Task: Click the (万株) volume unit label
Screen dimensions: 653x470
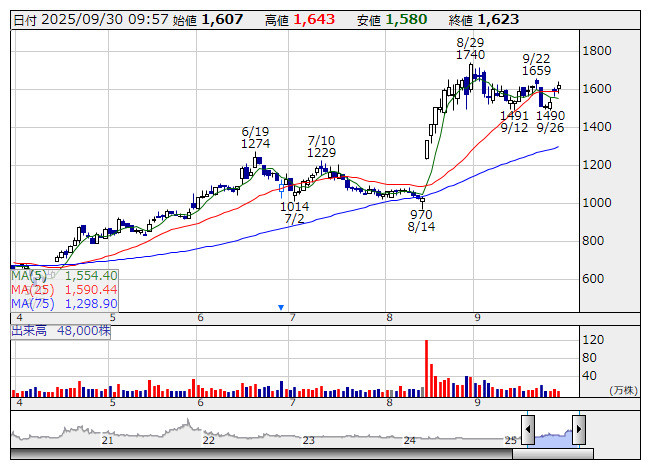Action: coord(623,390)
